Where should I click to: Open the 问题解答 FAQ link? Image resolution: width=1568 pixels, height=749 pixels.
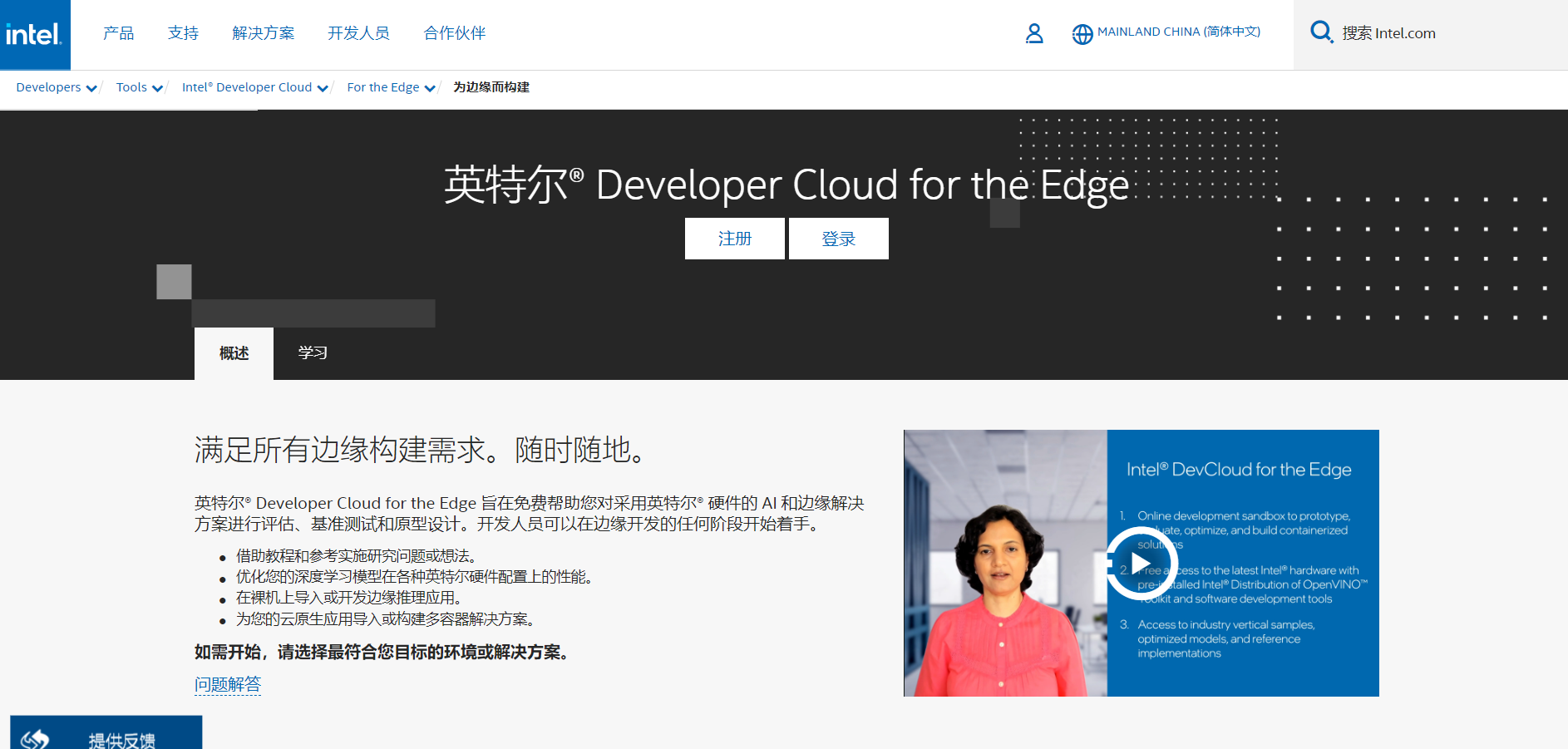[x=228, y=684]
